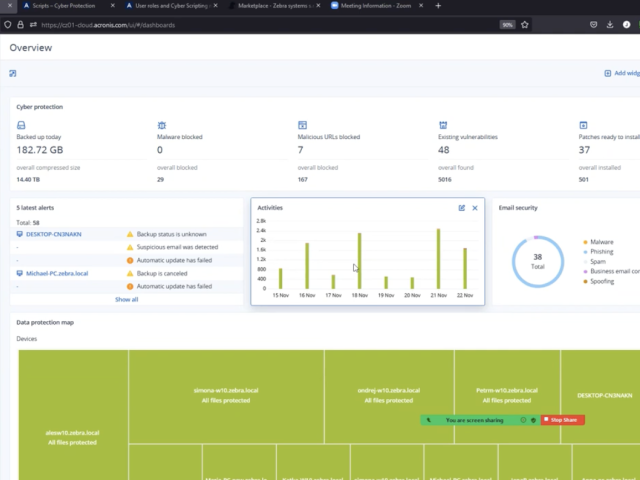Click the Add widget button

pos(622,73)
